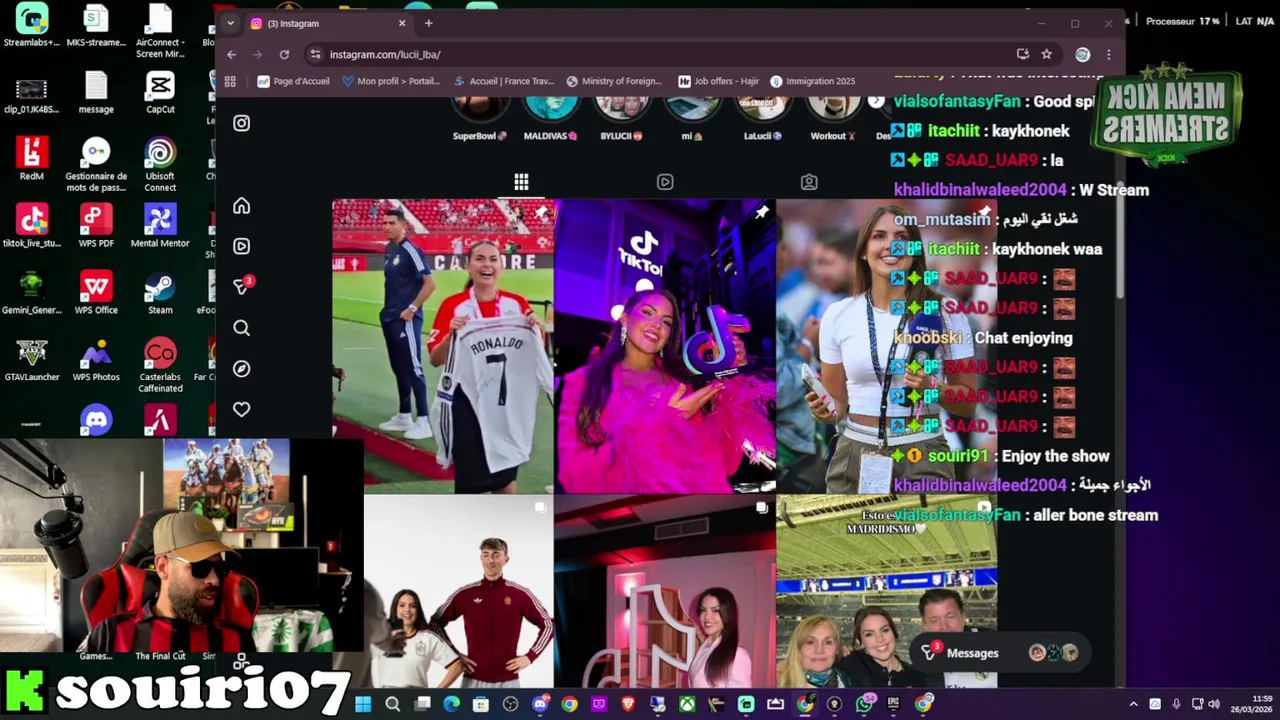Open the pink TikTok award post
This screenshot has height=720, width=1280.
665,346
